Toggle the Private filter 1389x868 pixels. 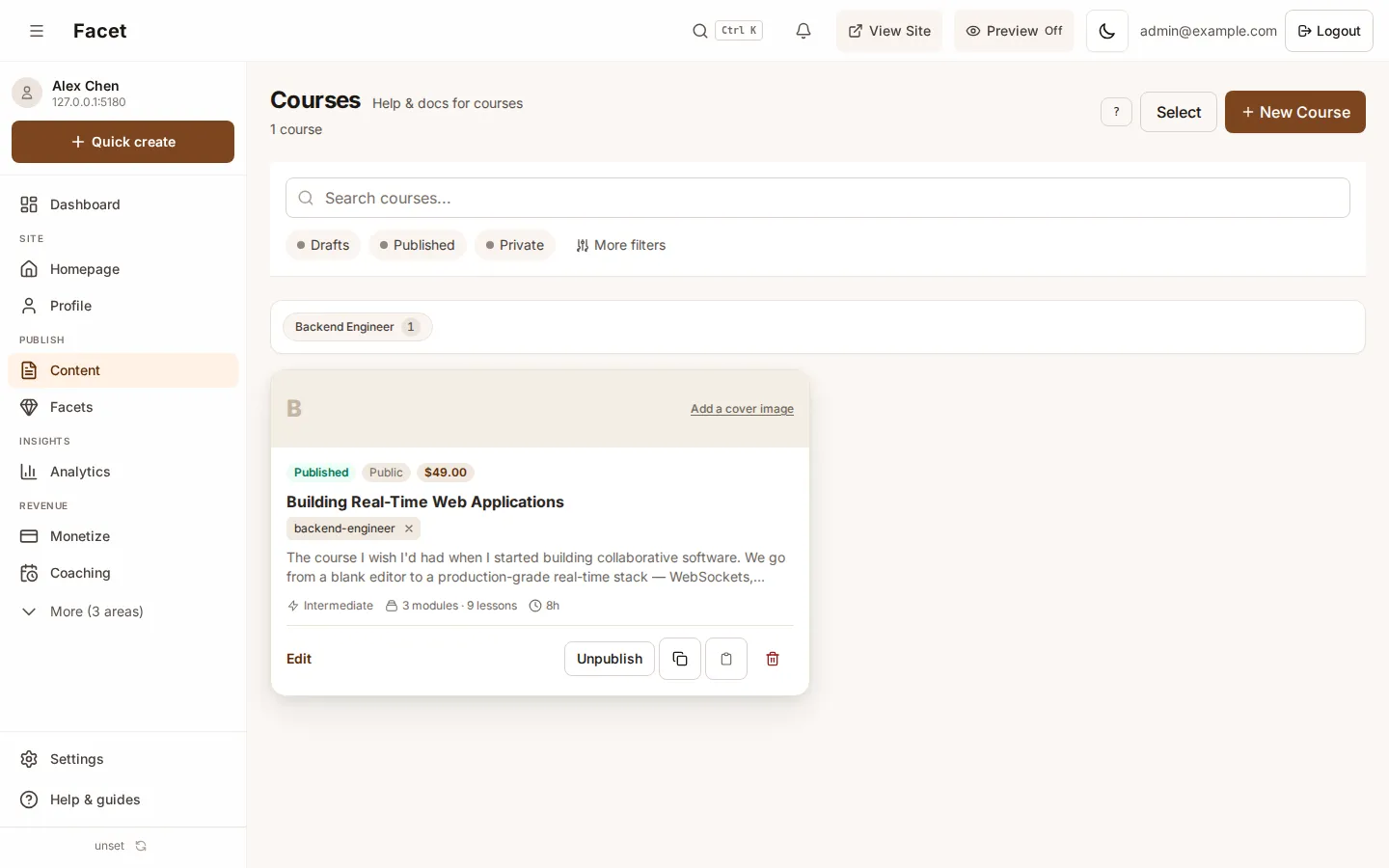(x=515, y=245)
